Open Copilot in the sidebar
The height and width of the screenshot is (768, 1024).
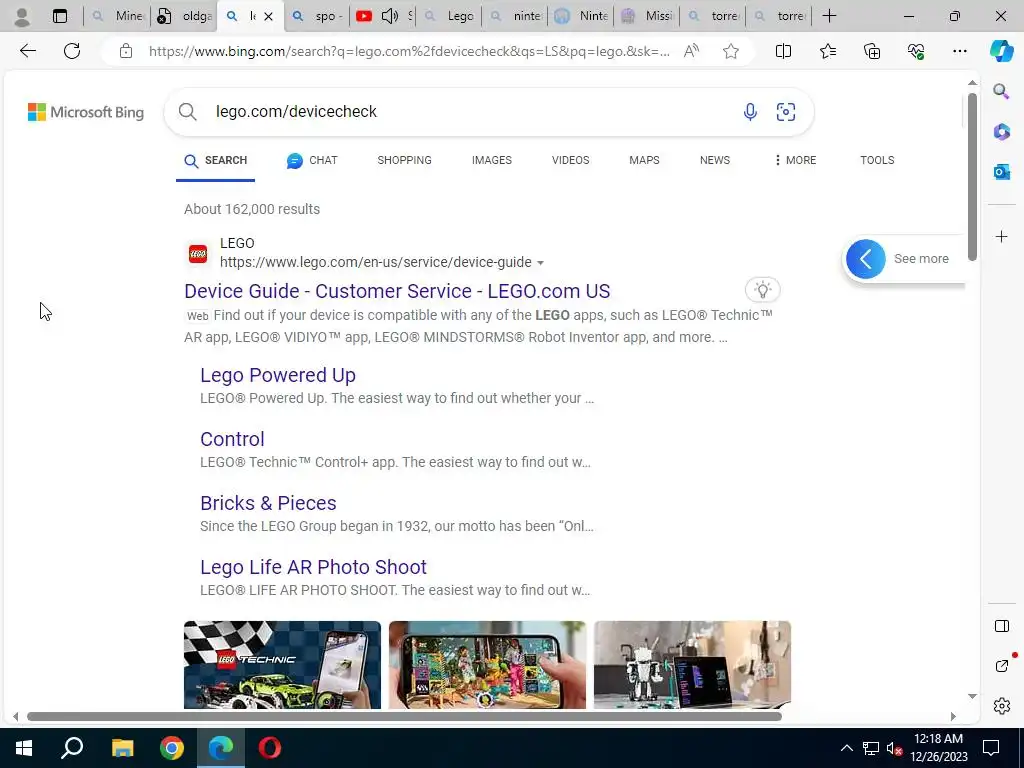click(x=1001, y=51)
